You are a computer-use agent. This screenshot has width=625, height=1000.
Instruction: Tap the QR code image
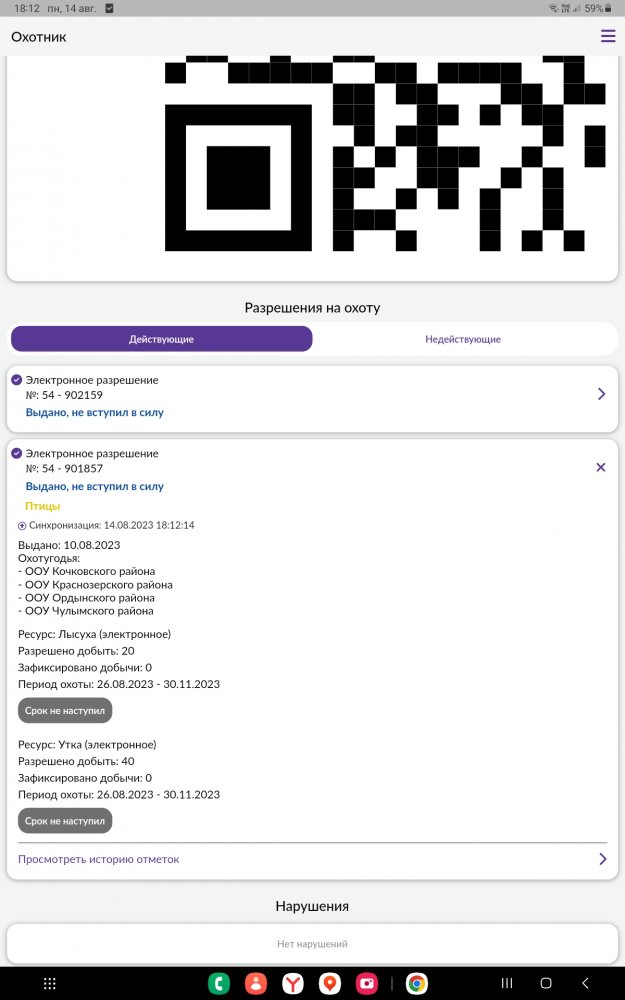(385, 155)
